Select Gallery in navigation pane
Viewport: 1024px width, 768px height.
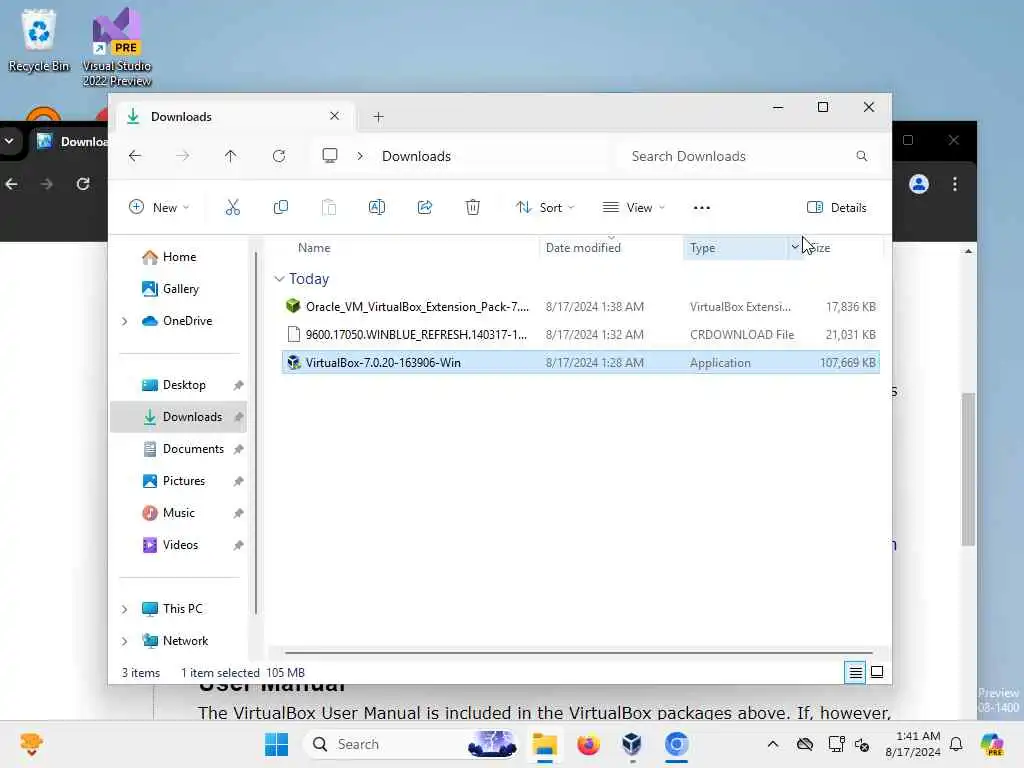coord(179,289)
